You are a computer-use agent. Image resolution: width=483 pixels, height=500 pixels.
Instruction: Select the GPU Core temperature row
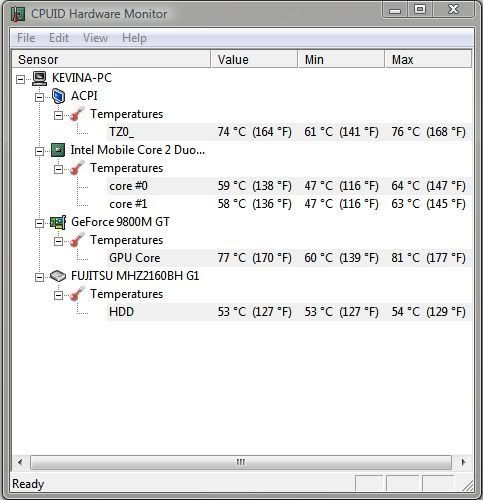click(289, 258)
